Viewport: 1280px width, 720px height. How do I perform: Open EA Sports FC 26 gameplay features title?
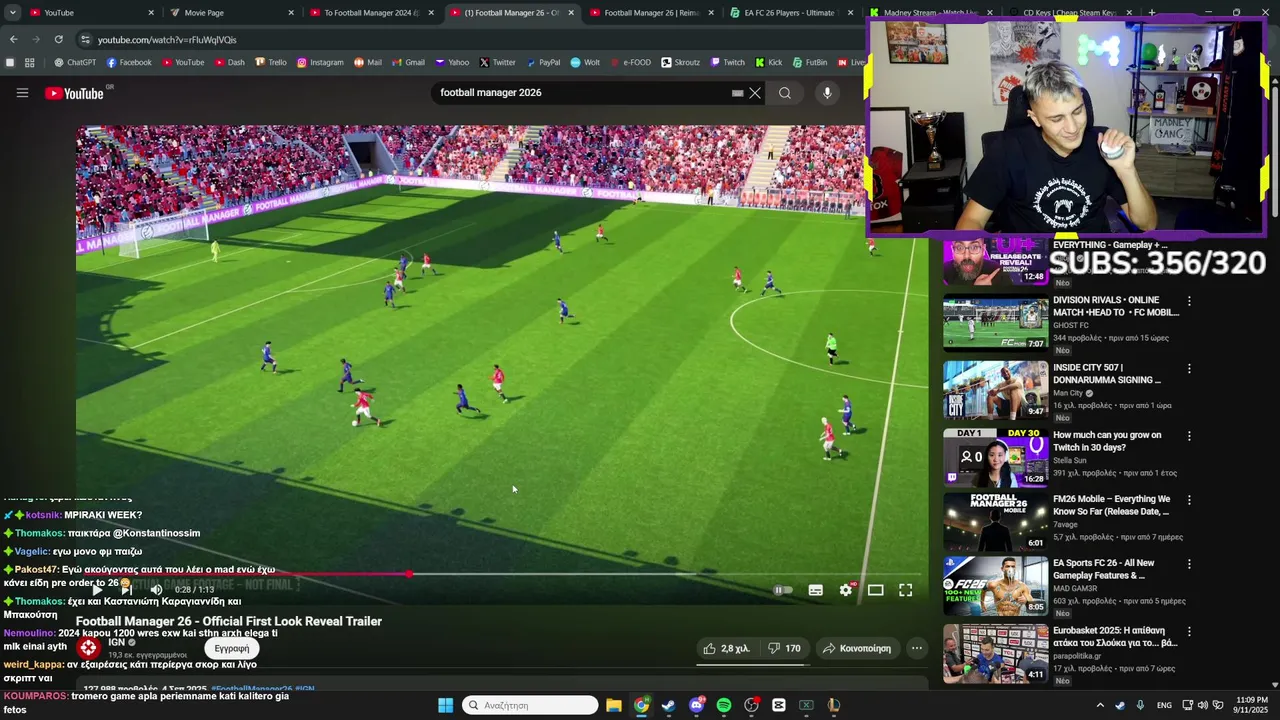[x=1104, y=569]
